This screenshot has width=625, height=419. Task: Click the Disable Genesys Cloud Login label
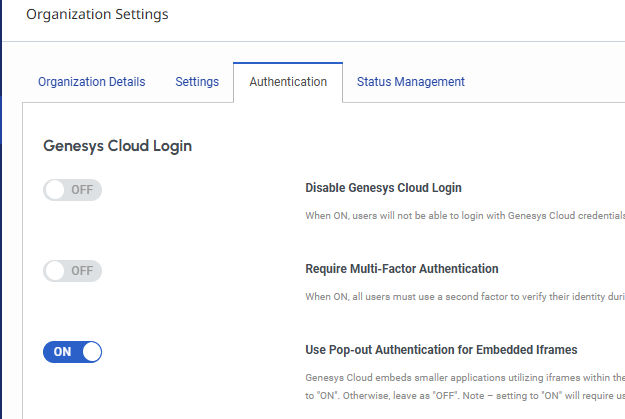[x=383, y=188]
